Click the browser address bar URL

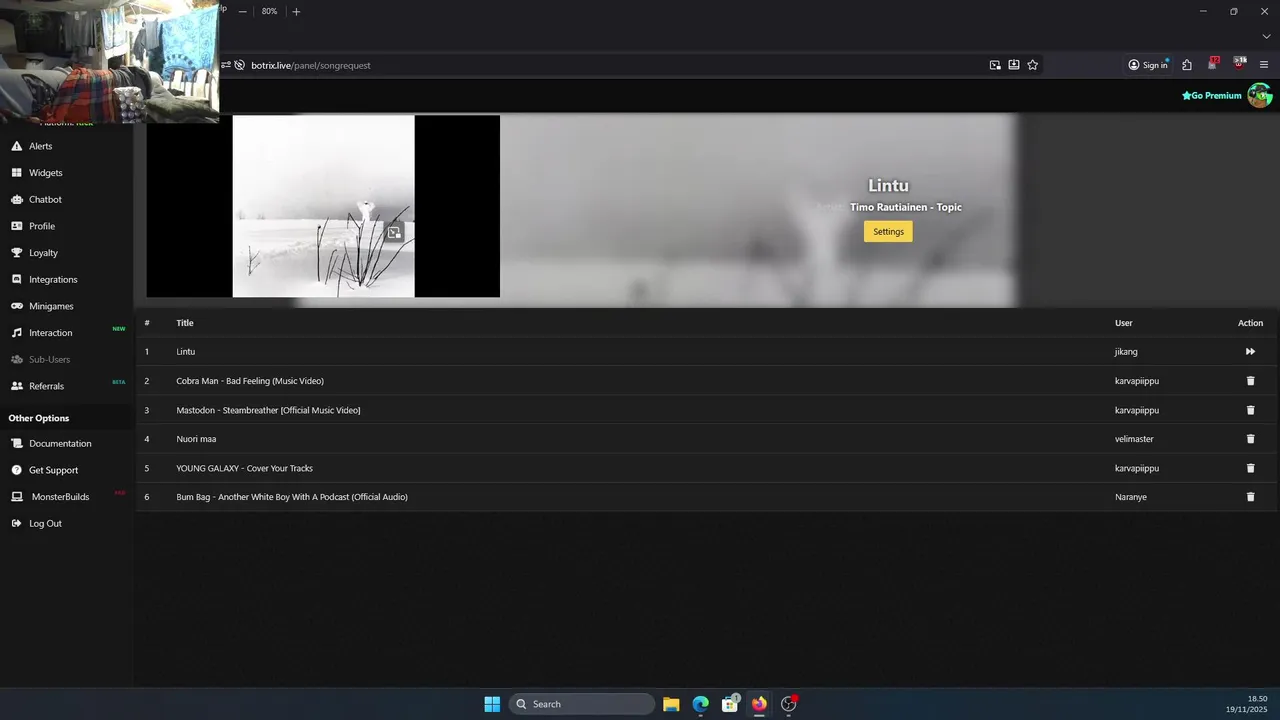[x=310, y=65]
